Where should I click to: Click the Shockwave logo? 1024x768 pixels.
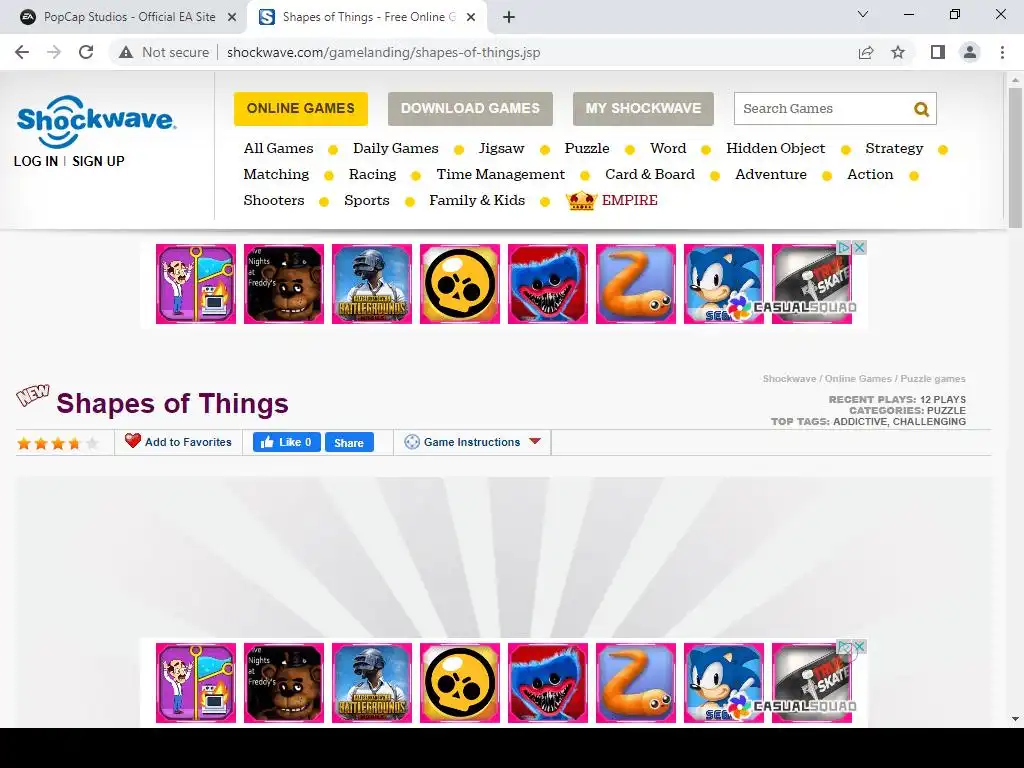pos(96,122)
